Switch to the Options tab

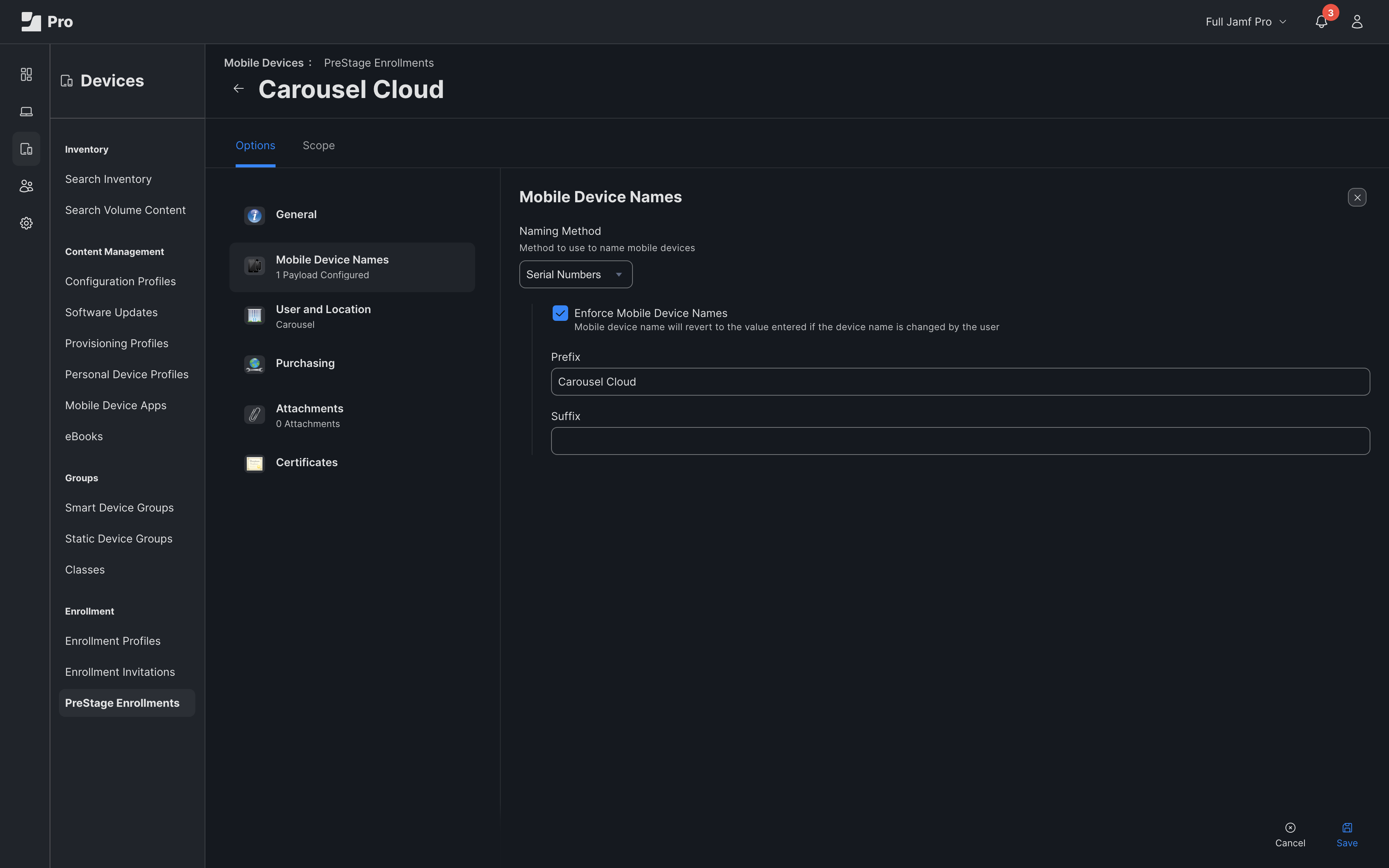pos(255,146)
